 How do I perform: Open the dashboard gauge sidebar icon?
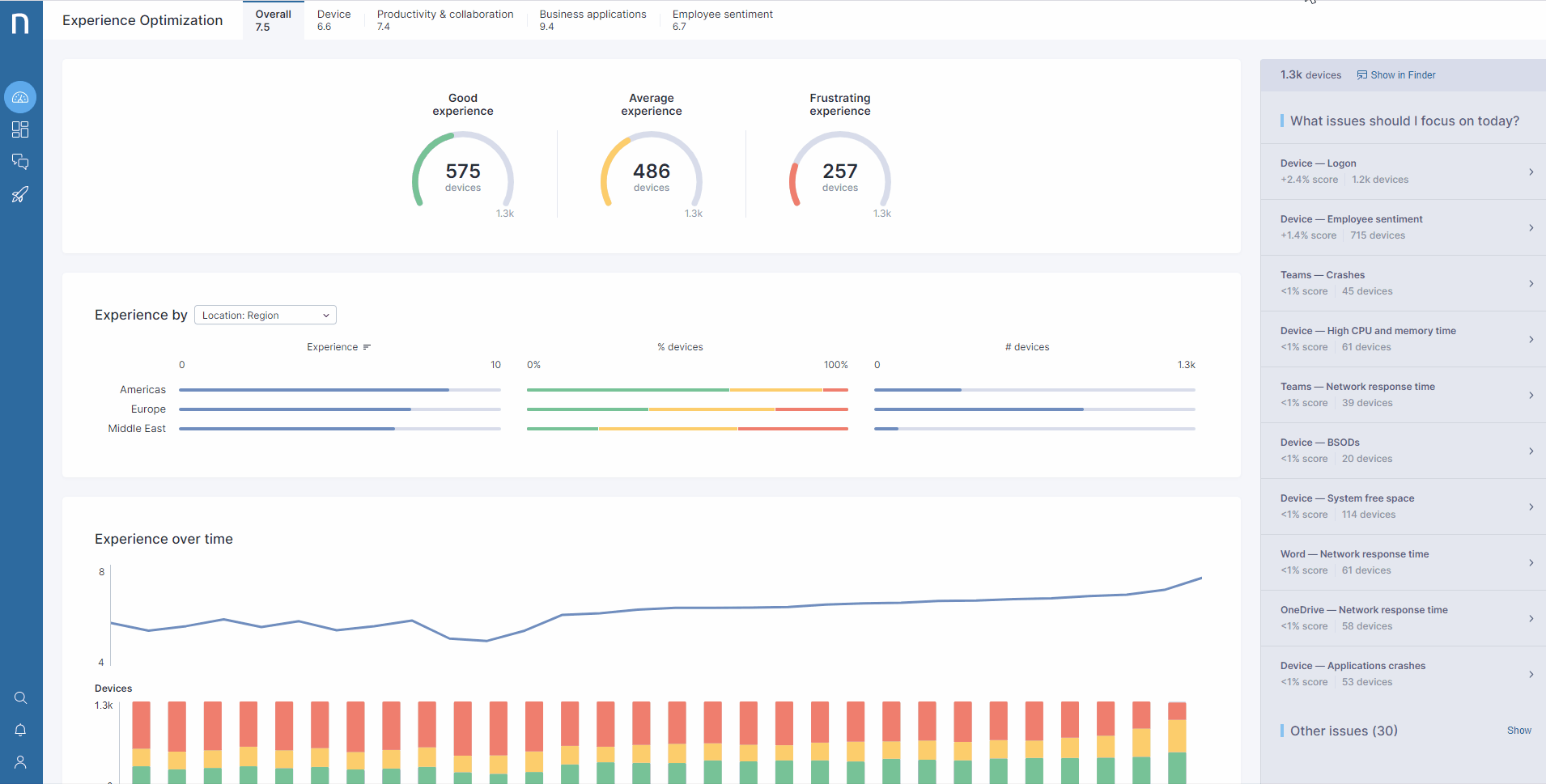[x=20, y=97]
